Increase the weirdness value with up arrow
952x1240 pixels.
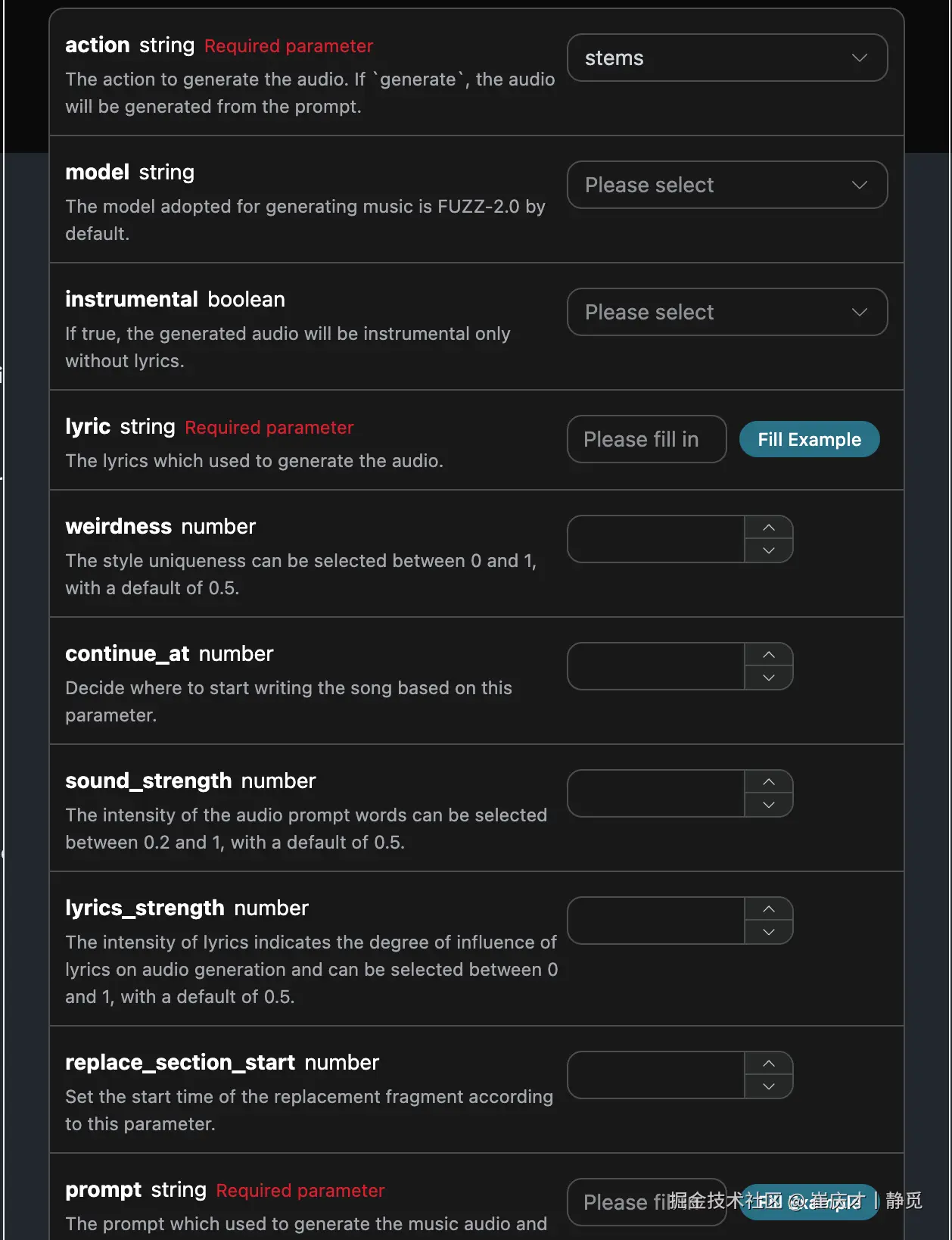[769, 528]
